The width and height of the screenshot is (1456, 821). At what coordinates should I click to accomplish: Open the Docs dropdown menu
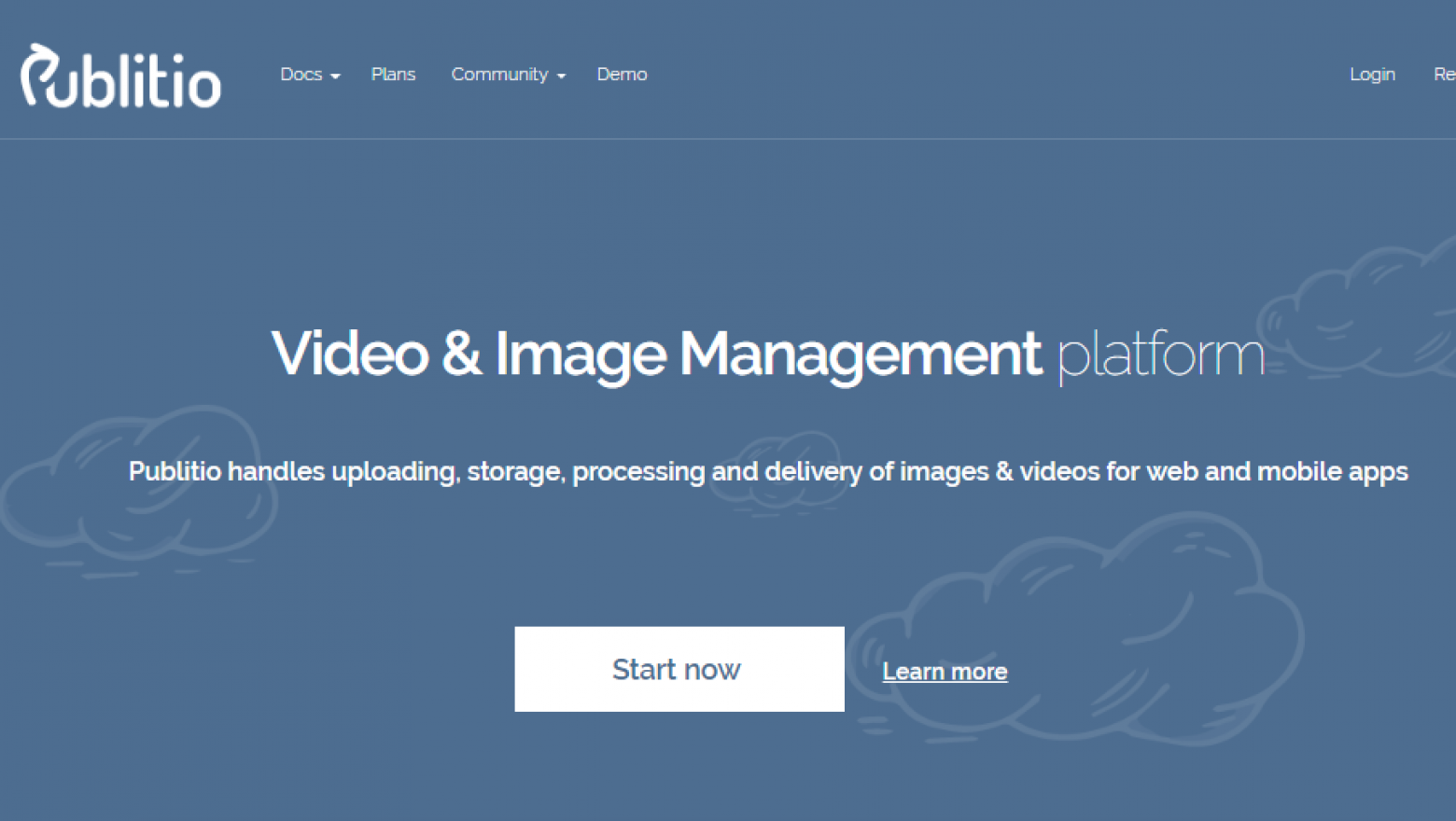[310, 75]
